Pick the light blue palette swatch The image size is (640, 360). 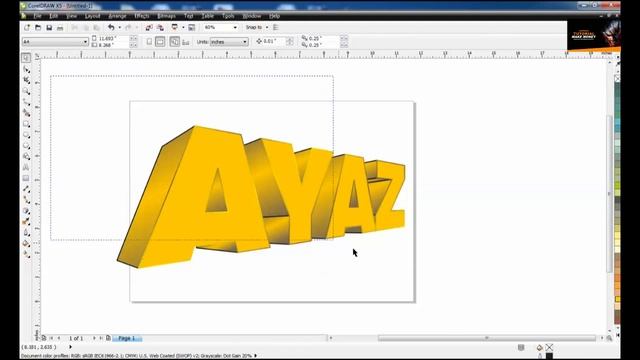point(617,122)
